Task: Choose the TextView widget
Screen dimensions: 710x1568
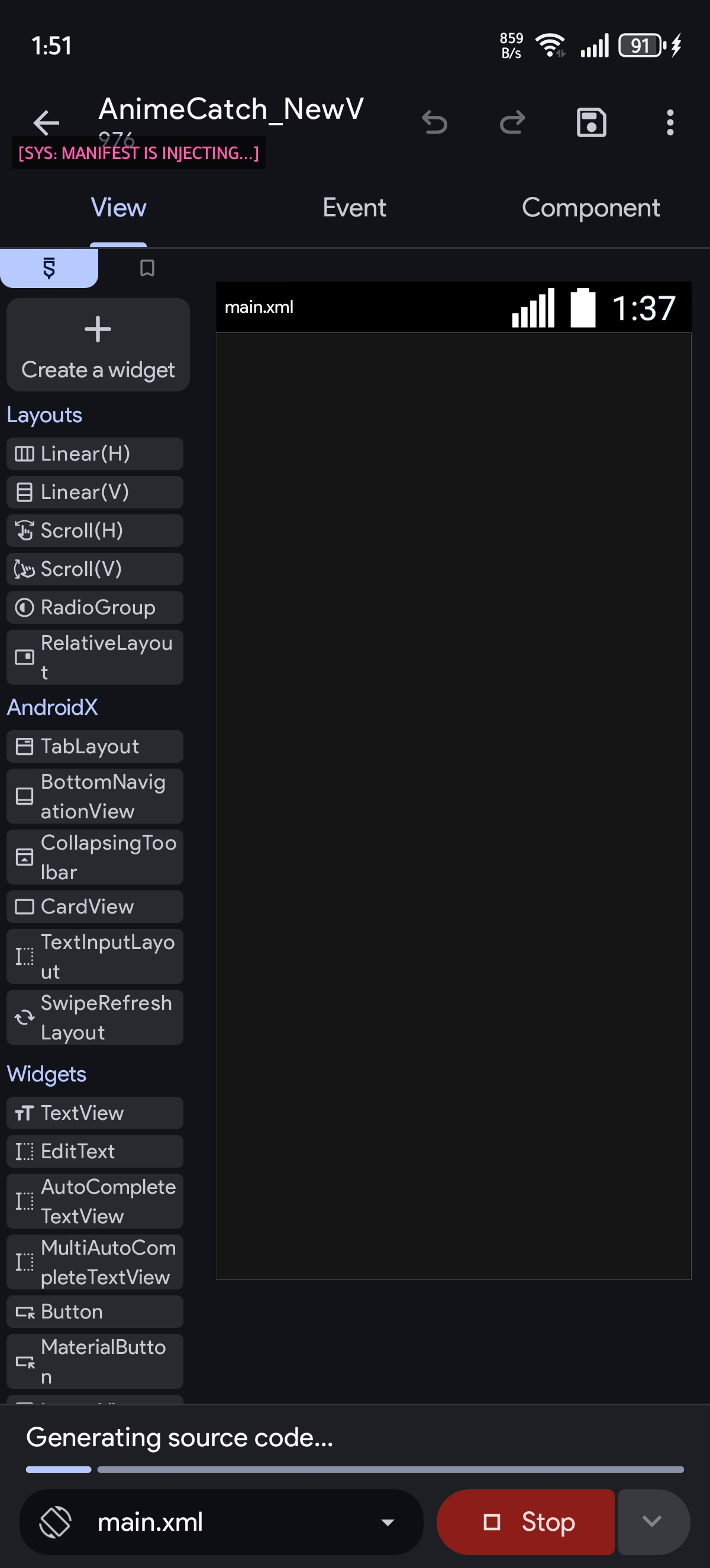Action: [95, 1113]
